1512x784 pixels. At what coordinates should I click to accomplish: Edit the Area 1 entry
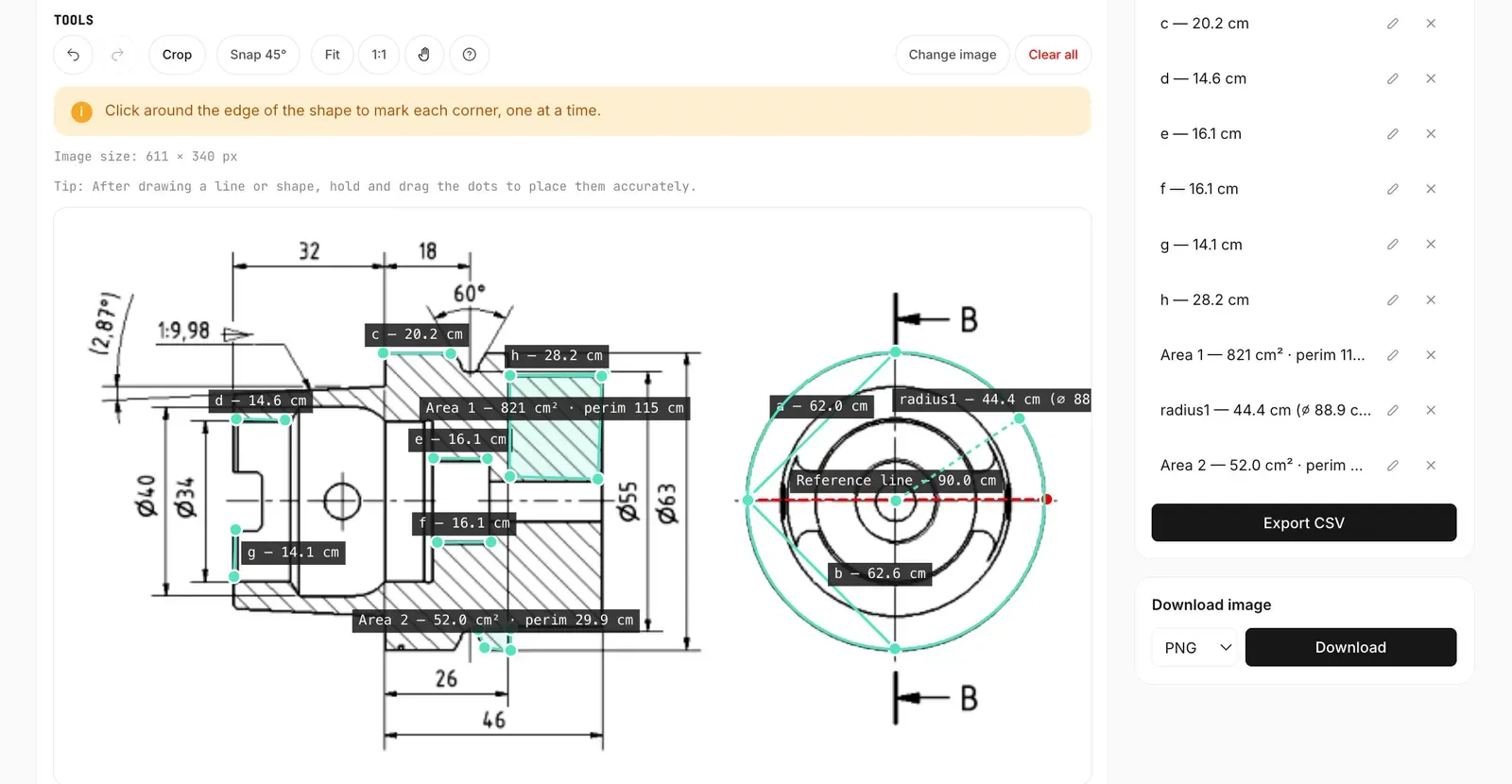1393,355
